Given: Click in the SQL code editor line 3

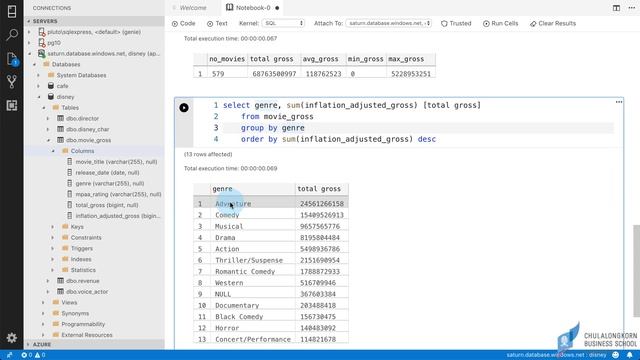Looking at the screenshot, I should [x=418, y=128].
